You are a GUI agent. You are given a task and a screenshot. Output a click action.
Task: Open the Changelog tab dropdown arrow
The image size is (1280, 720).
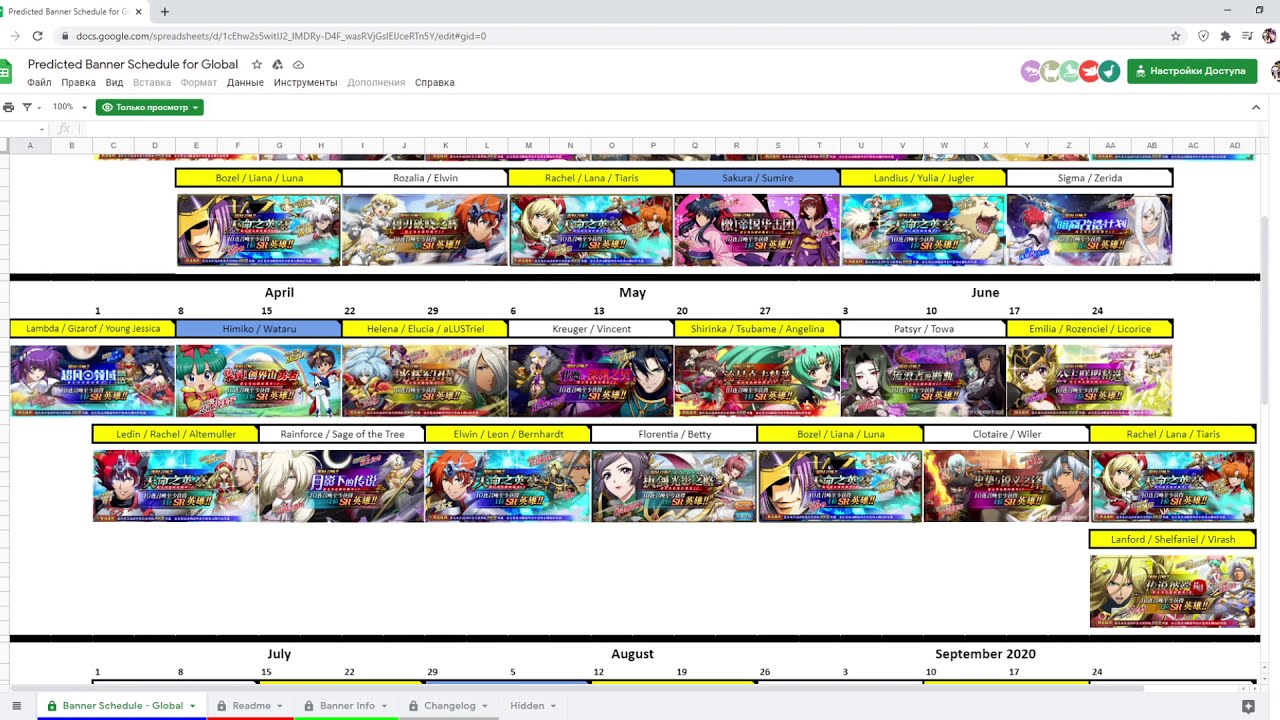(485, 706)
